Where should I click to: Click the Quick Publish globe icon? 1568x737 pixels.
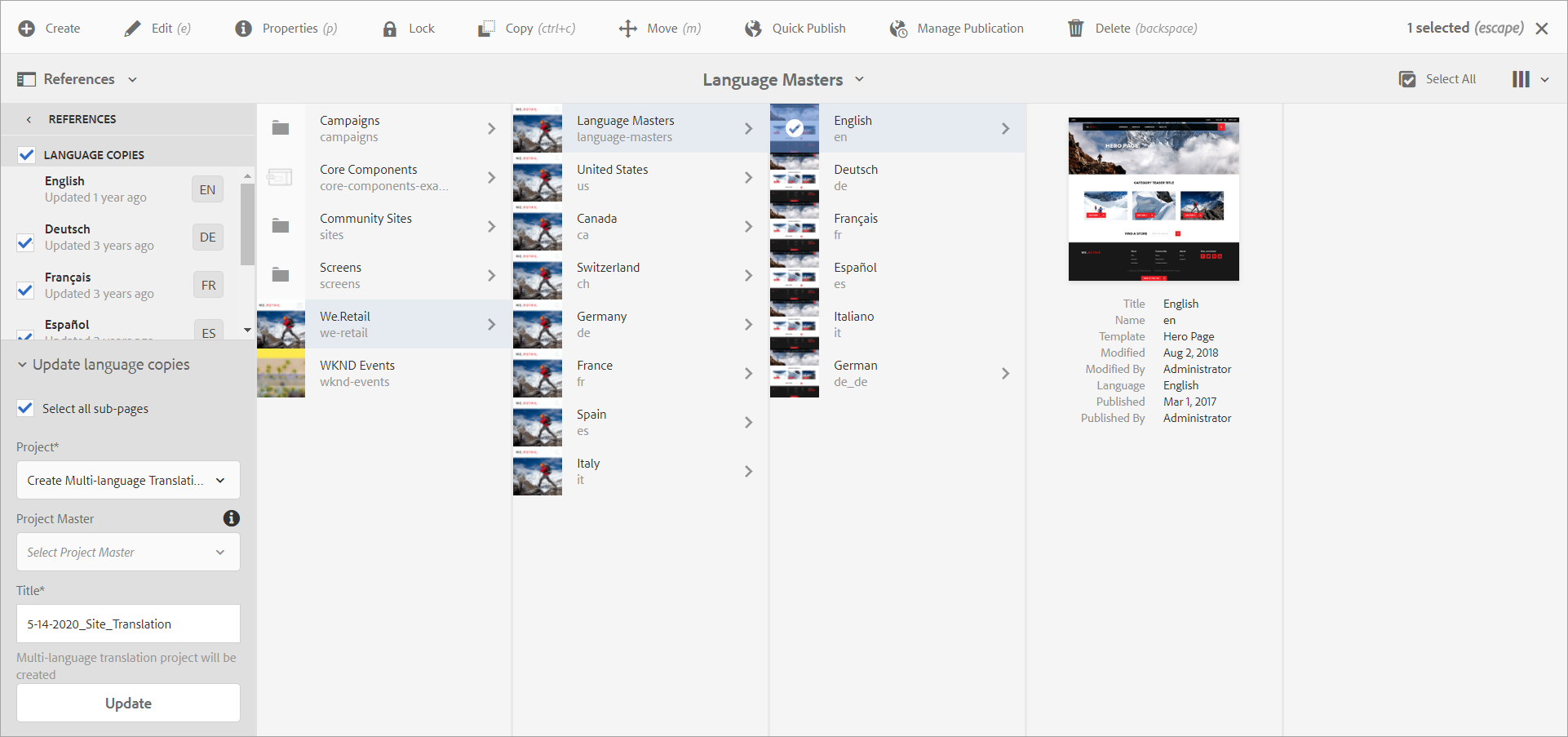coord(753,29)
